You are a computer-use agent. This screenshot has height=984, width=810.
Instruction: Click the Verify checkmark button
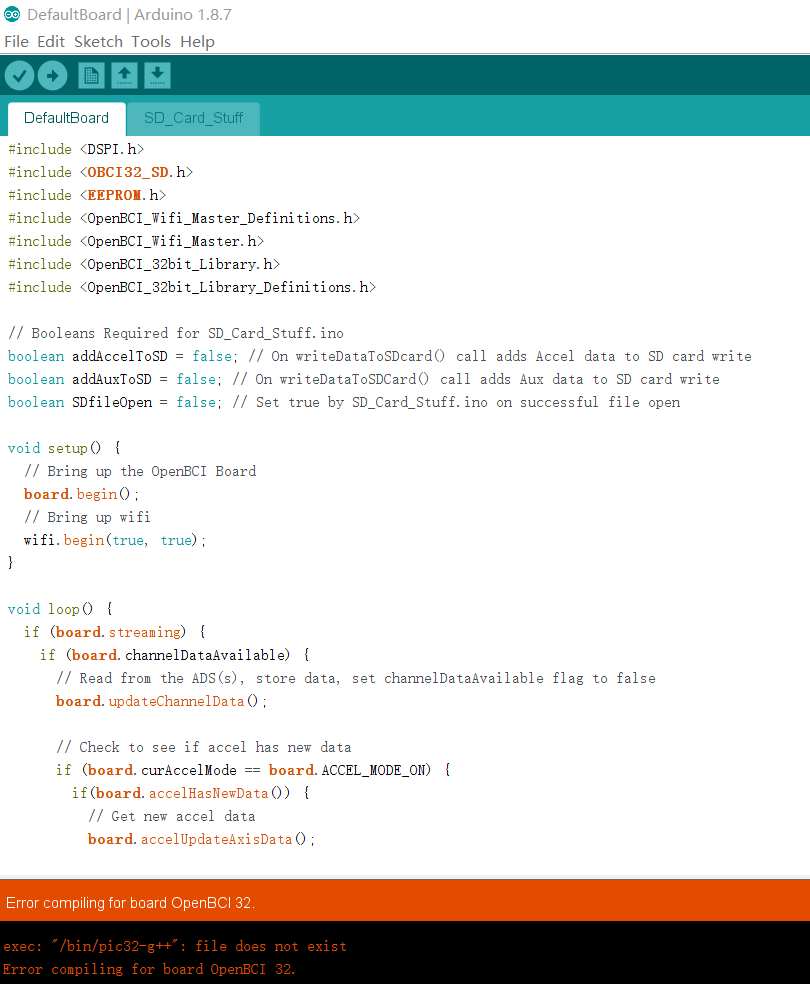(x=20, y=75)
